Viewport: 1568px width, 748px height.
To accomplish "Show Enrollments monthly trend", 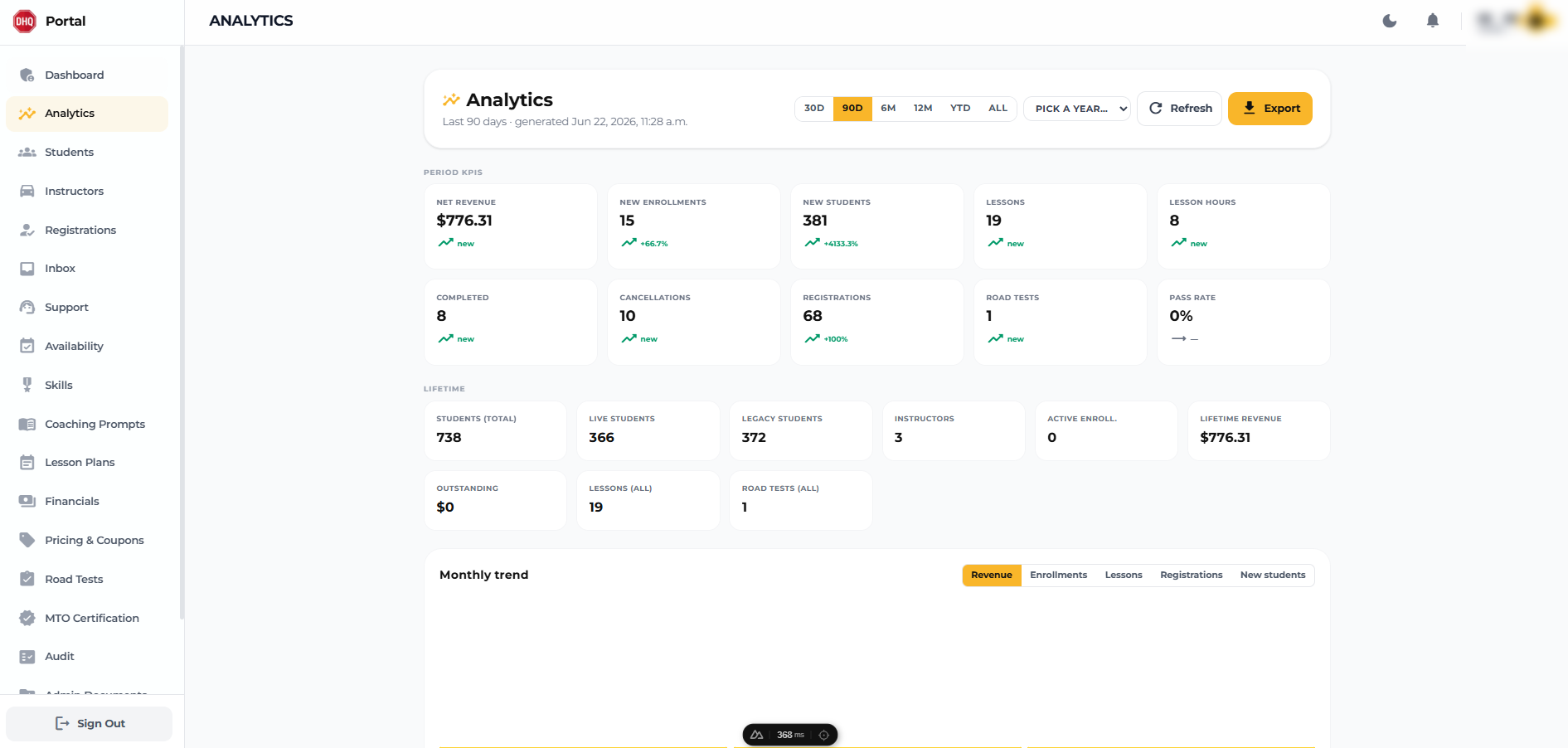I will pos(1058,576).
